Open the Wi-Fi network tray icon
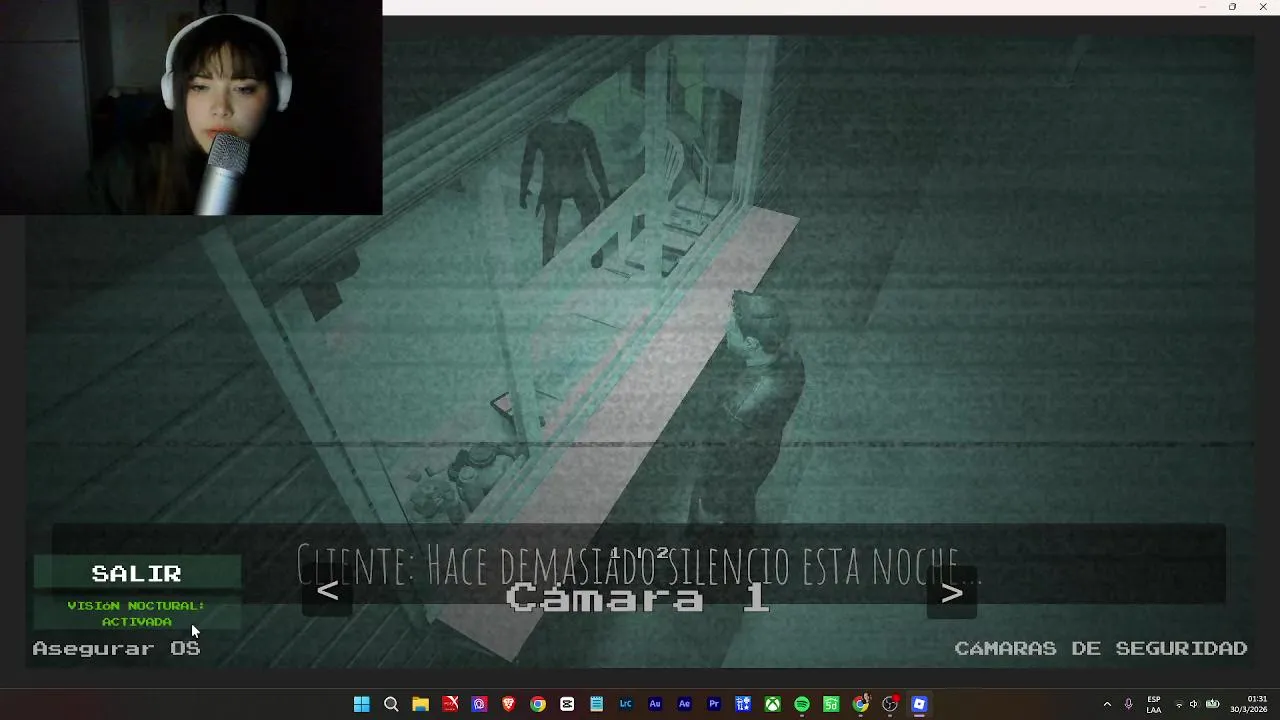 pos(1179,704)
